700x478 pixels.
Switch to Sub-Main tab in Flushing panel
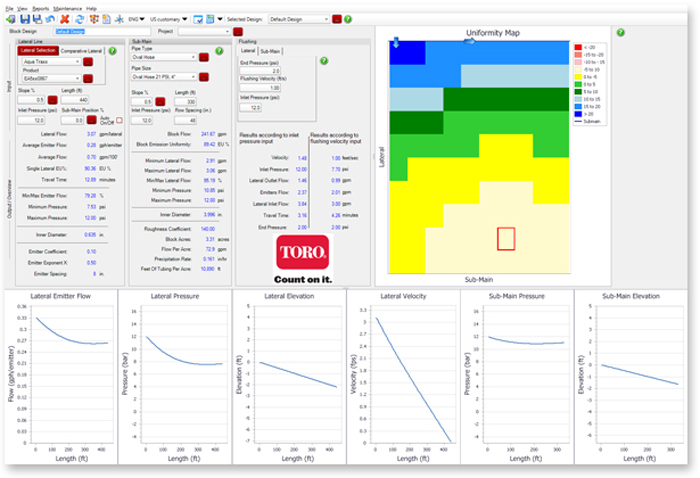(270, 49)
